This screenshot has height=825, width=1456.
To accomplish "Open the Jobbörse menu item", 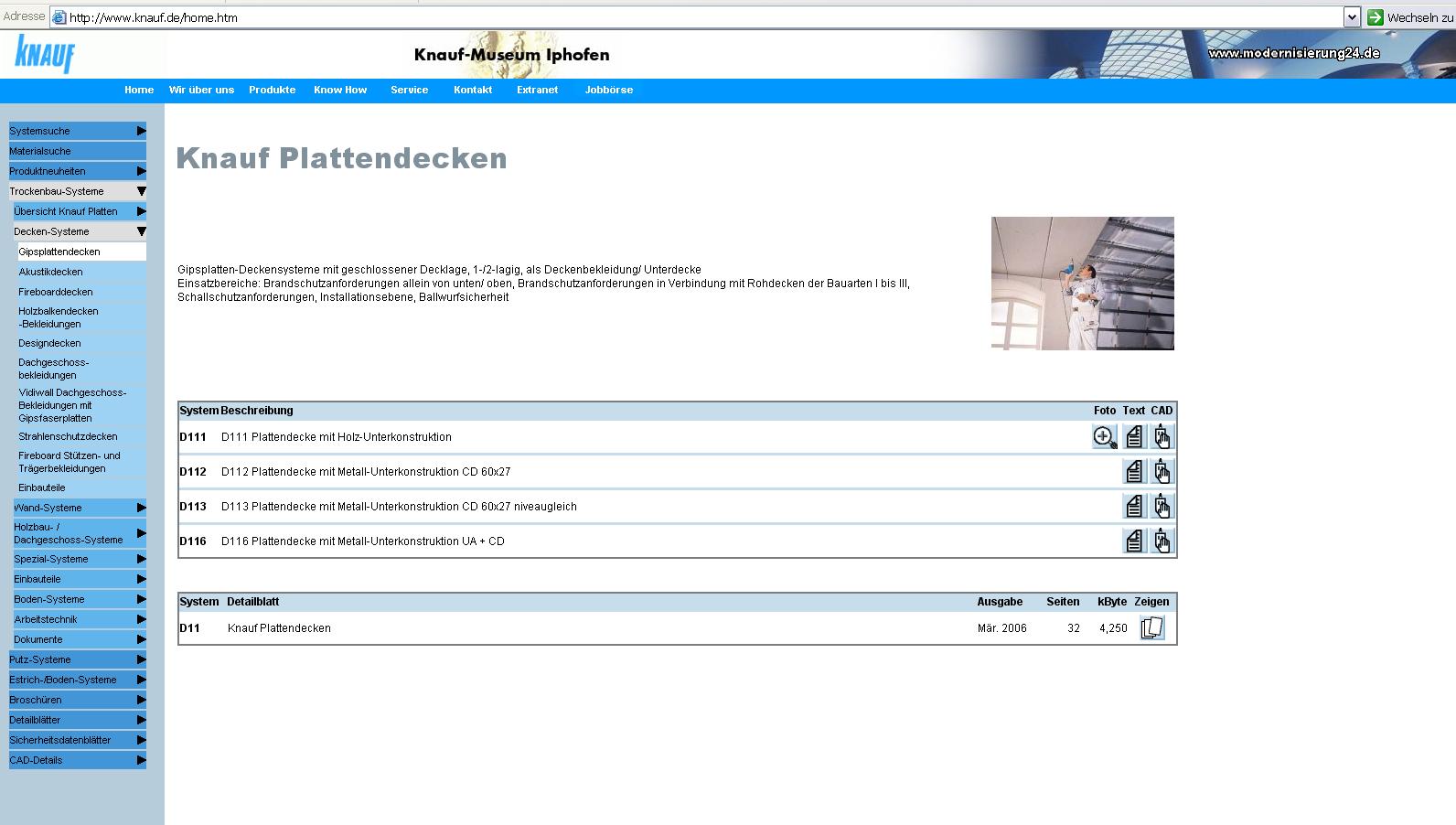I will tap(609, 90).
